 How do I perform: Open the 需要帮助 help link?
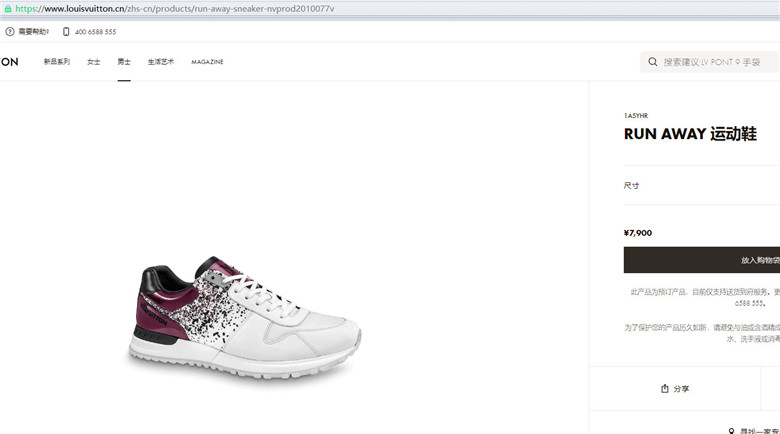[x=33, y=31]
